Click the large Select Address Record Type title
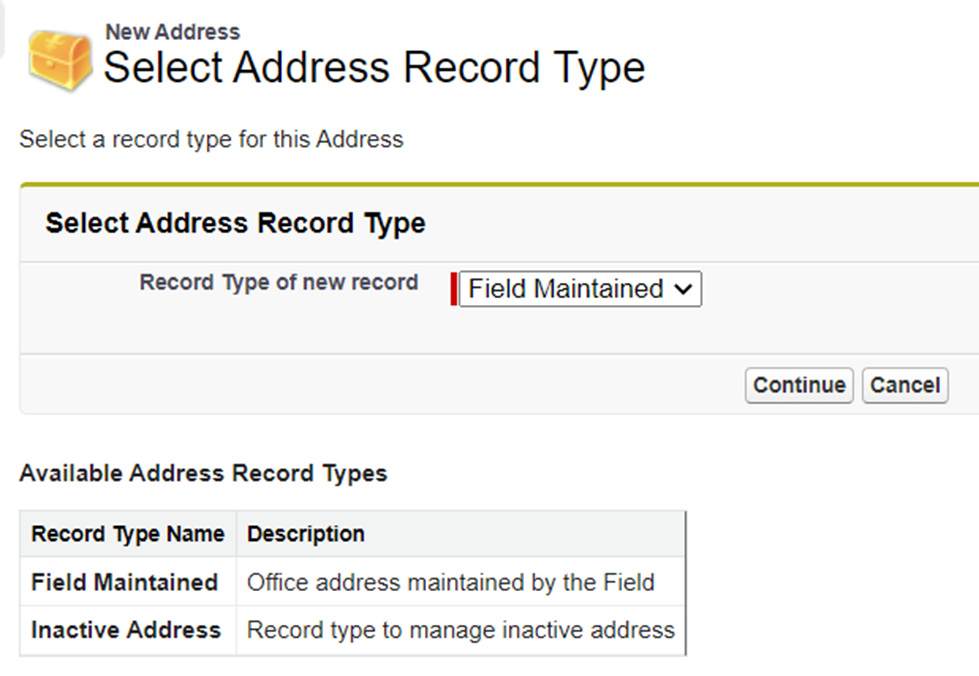This screenshot has width=979, height=676. (375, 67)
